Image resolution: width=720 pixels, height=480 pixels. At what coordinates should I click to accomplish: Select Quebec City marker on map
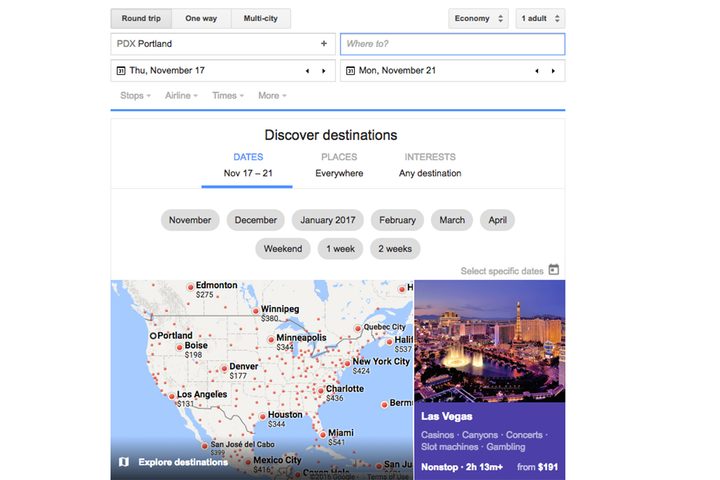[358, 328]
